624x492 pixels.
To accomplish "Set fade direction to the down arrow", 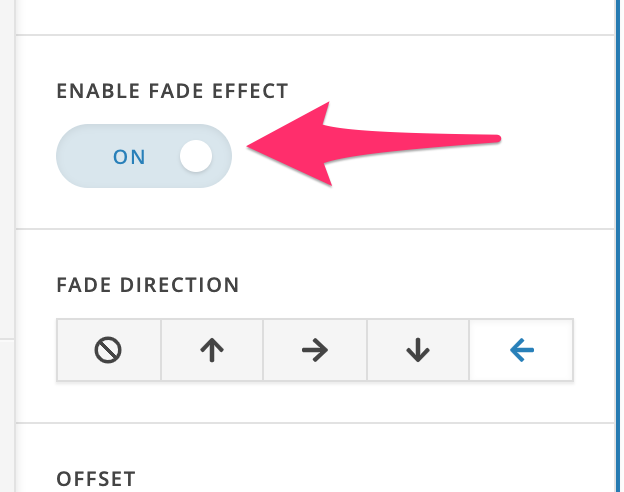I will click(x=418, y=350).
